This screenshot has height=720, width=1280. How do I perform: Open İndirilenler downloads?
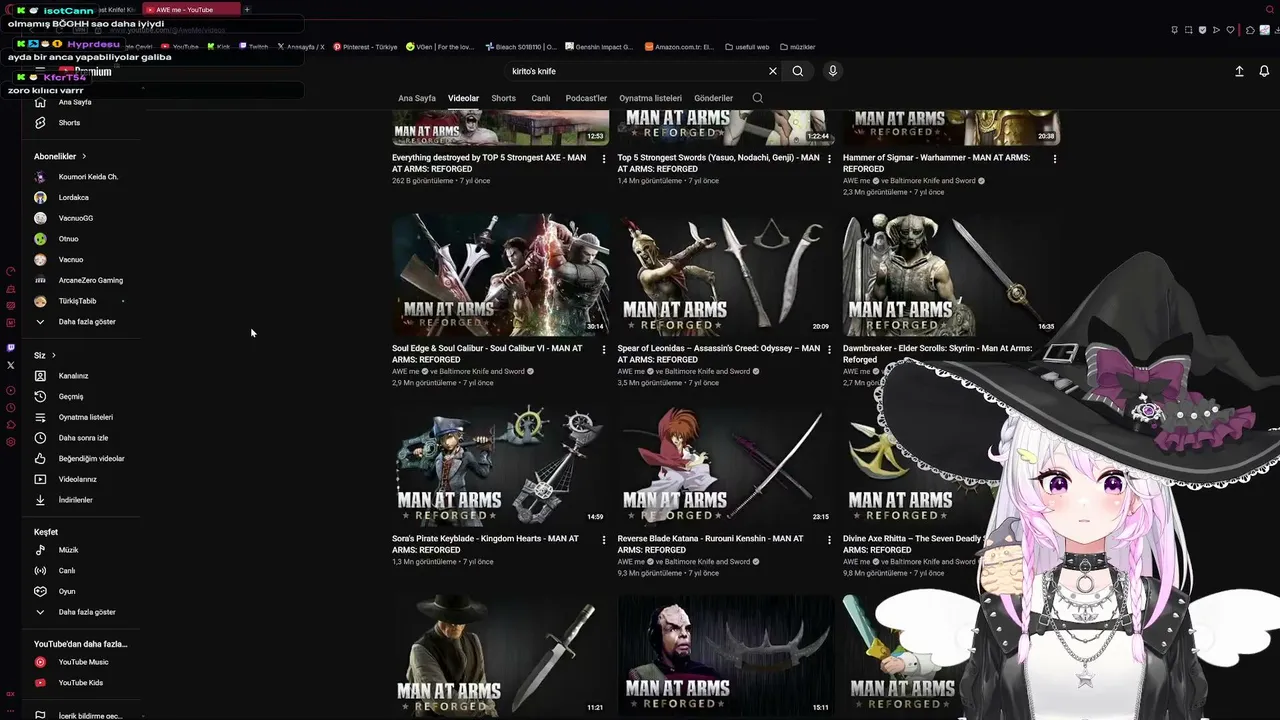tap(75, 500)
